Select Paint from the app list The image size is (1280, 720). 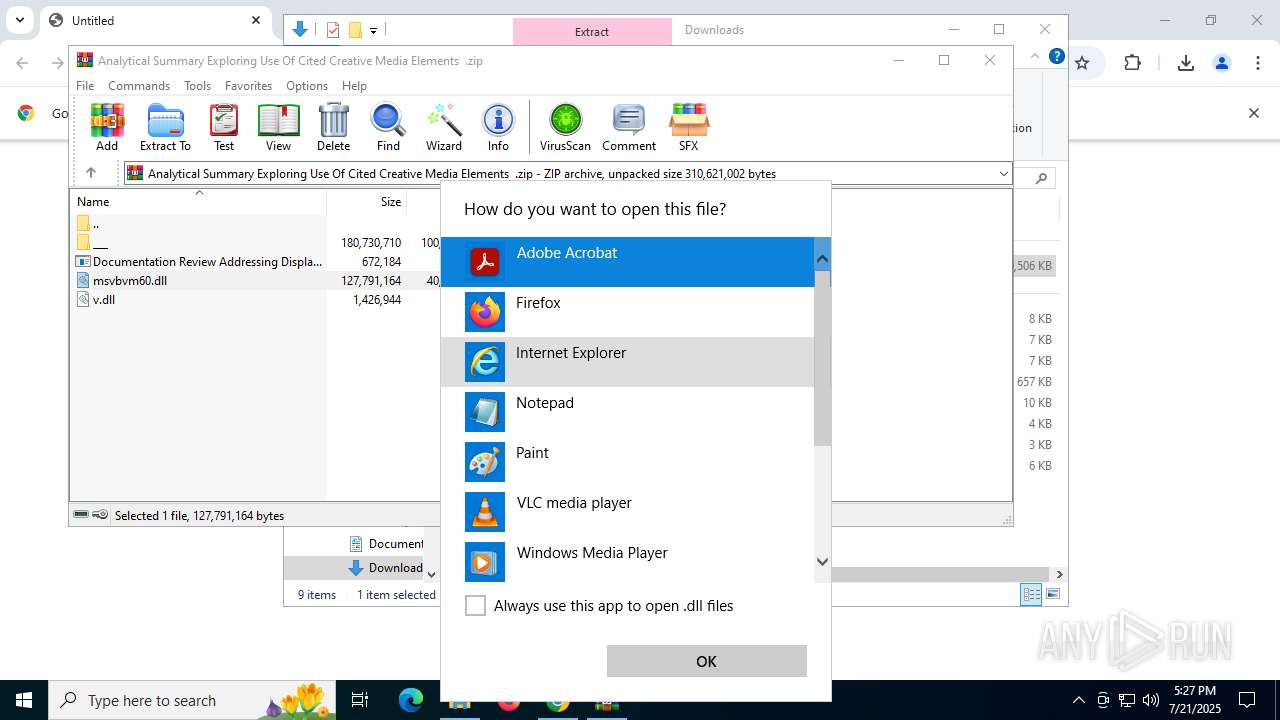click(628, 462)
